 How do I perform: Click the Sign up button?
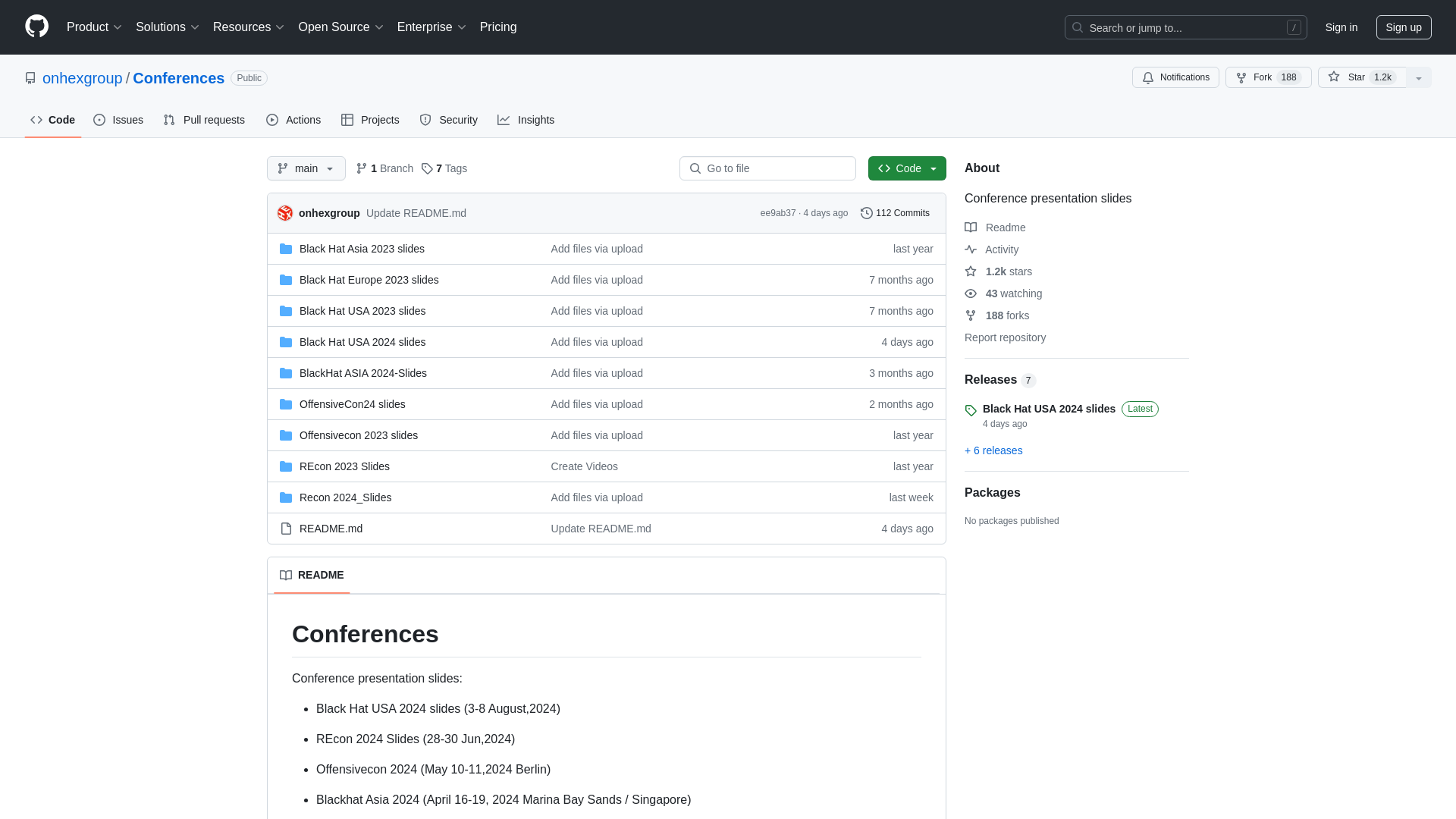pos(1404,27)
